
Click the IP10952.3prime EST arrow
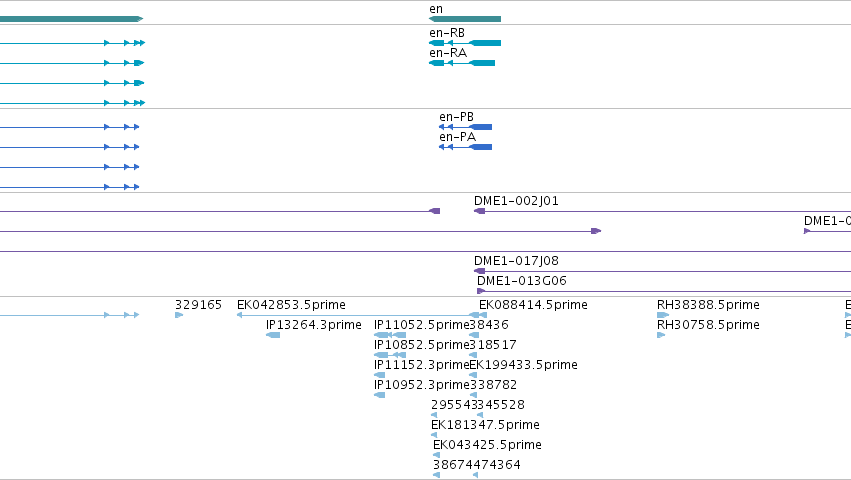click(x=379, y=395)
